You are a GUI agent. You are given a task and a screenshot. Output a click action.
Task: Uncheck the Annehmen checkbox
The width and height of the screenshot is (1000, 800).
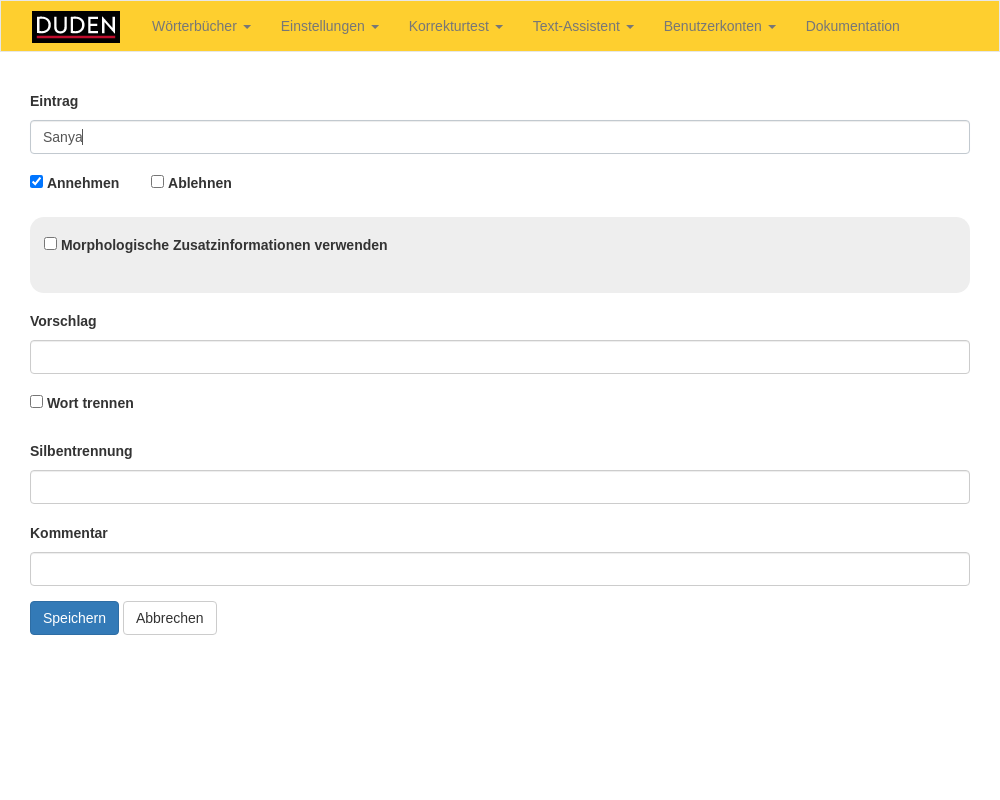click(37, 182)
